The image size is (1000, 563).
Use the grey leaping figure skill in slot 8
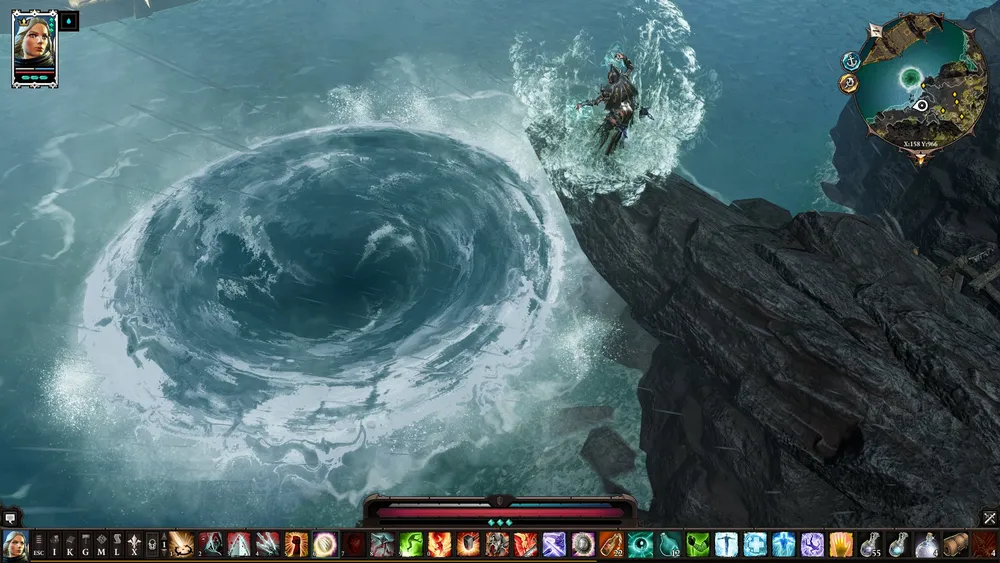(x=383, y=545)
